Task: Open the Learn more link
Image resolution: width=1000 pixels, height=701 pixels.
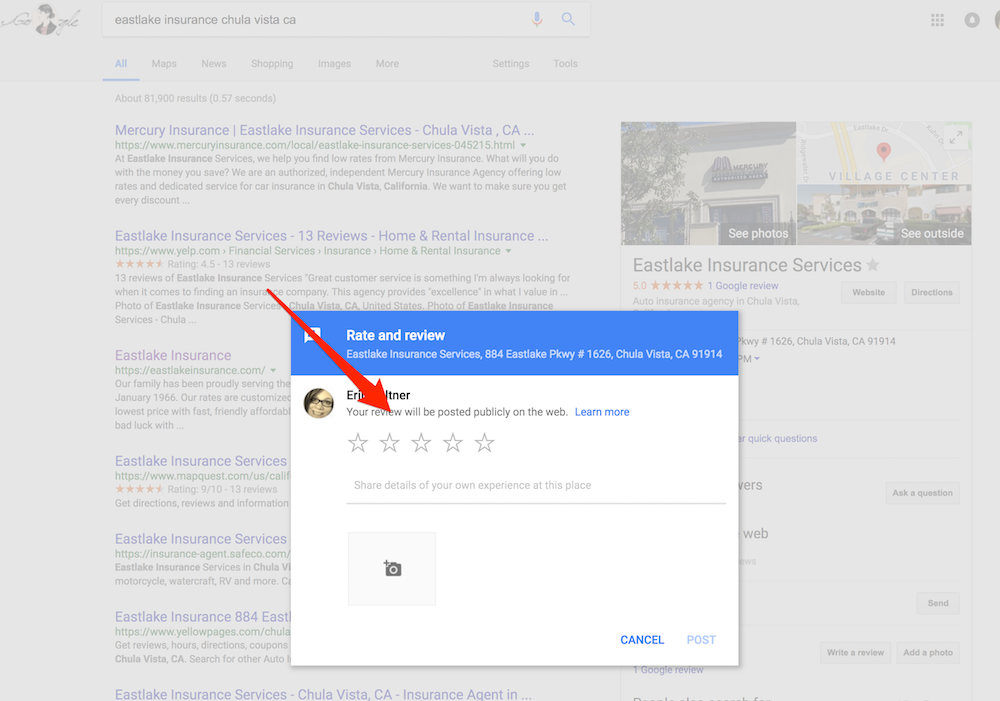Action: (602, 412)
